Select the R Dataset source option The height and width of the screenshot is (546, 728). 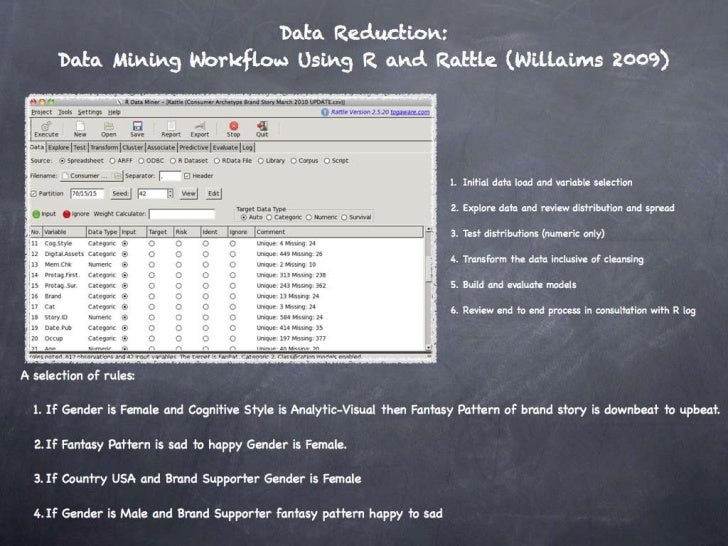[173, 161]
